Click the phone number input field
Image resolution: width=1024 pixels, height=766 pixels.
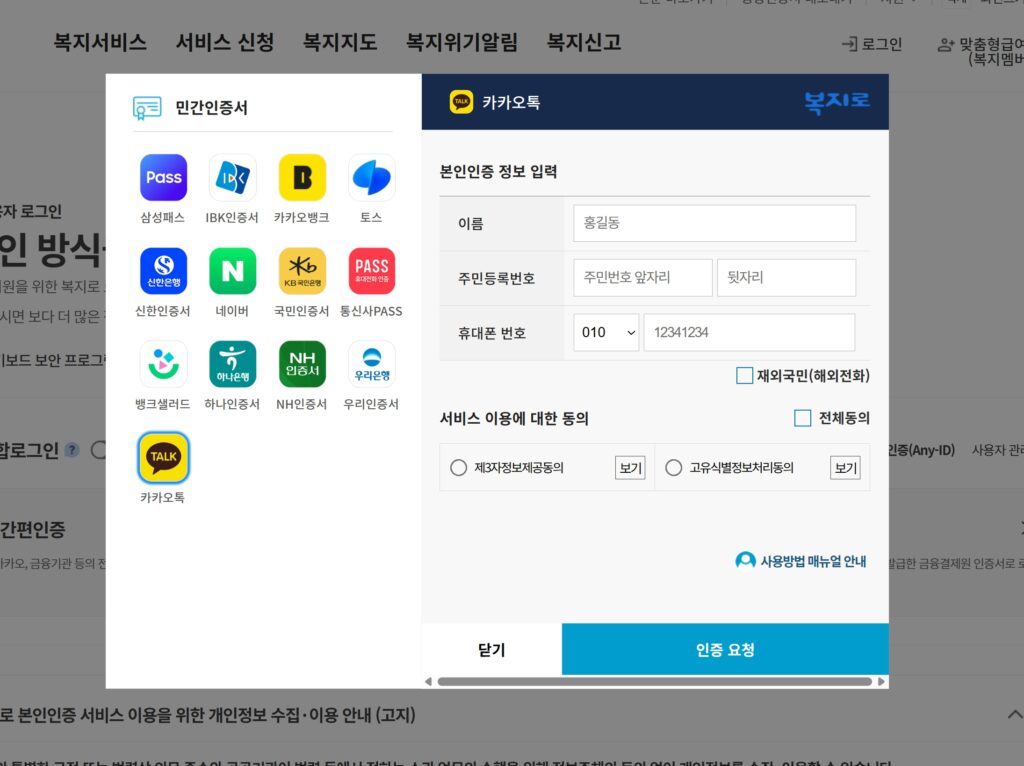tap(749, 332)
